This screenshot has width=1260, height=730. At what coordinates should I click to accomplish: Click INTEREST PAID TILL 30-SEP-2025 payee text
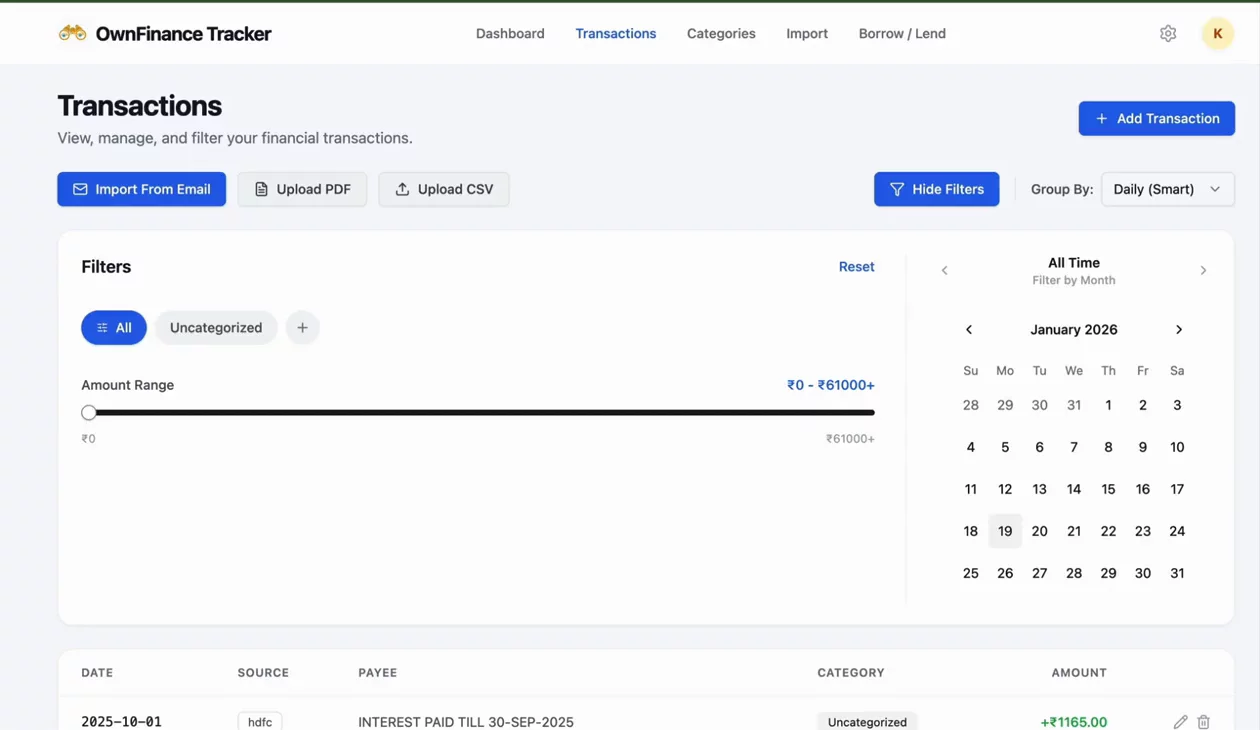click(x=466, y=722)
